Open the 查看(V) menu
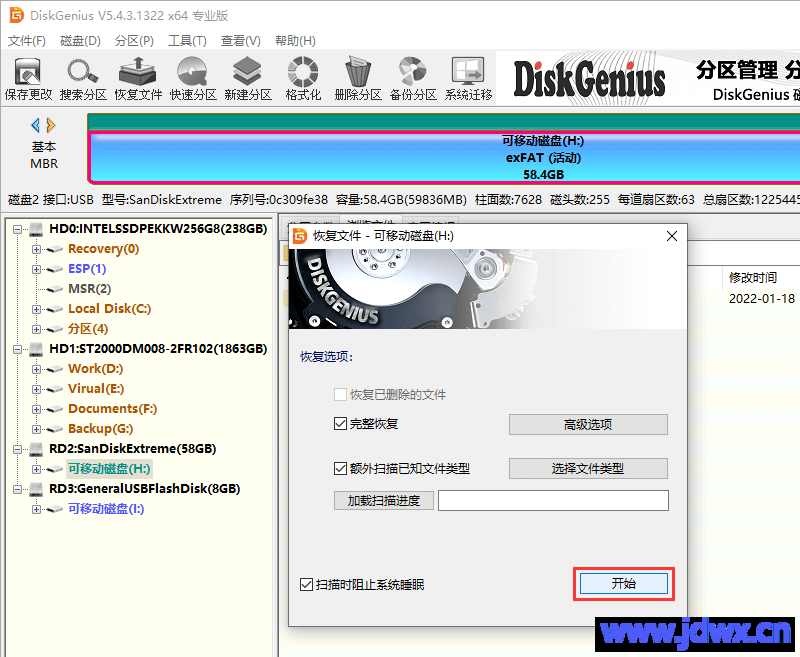Image resolution: width=800 pixels, height=657 pixels. pyautogui.click(x=241, y=41)
